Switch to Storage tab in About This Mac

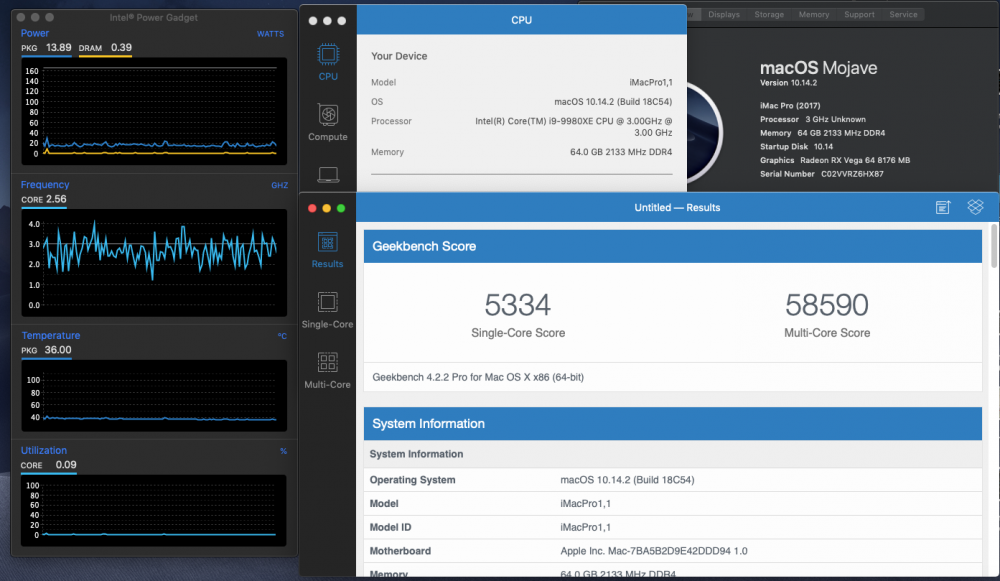coord(769,15)
